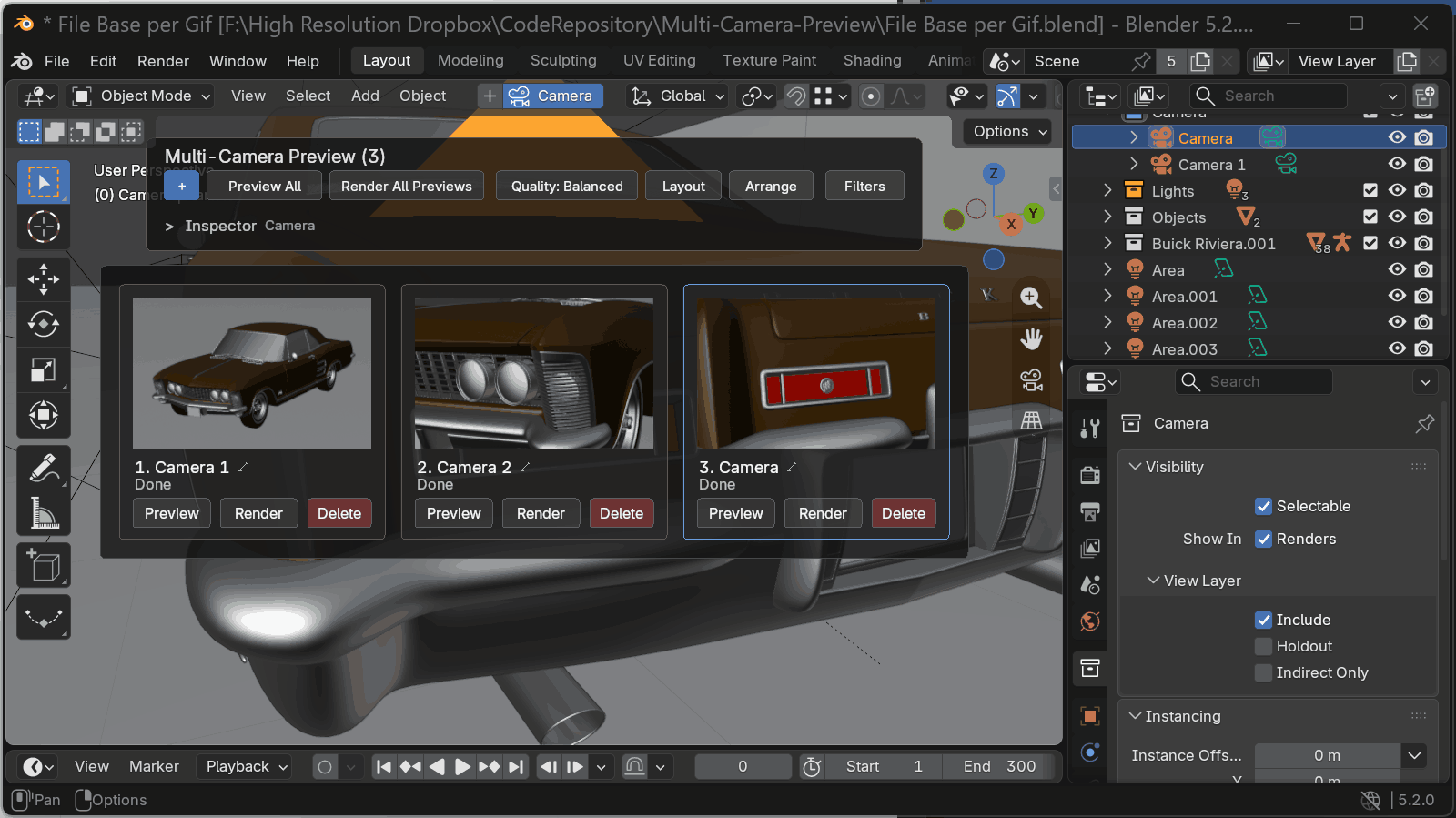This screenshot has width=1456, height=818.
Task: Open the Tool properties tab
Action: click(1090, 429)
